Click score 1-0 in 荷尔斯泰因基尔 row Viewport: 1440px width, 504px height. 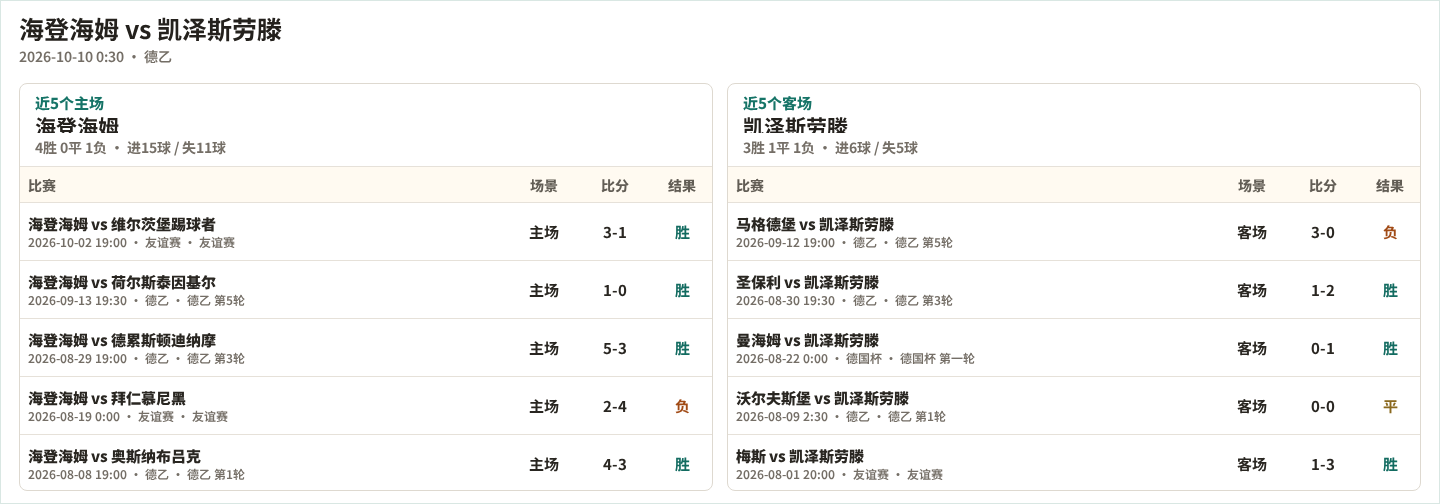(615, 290)
